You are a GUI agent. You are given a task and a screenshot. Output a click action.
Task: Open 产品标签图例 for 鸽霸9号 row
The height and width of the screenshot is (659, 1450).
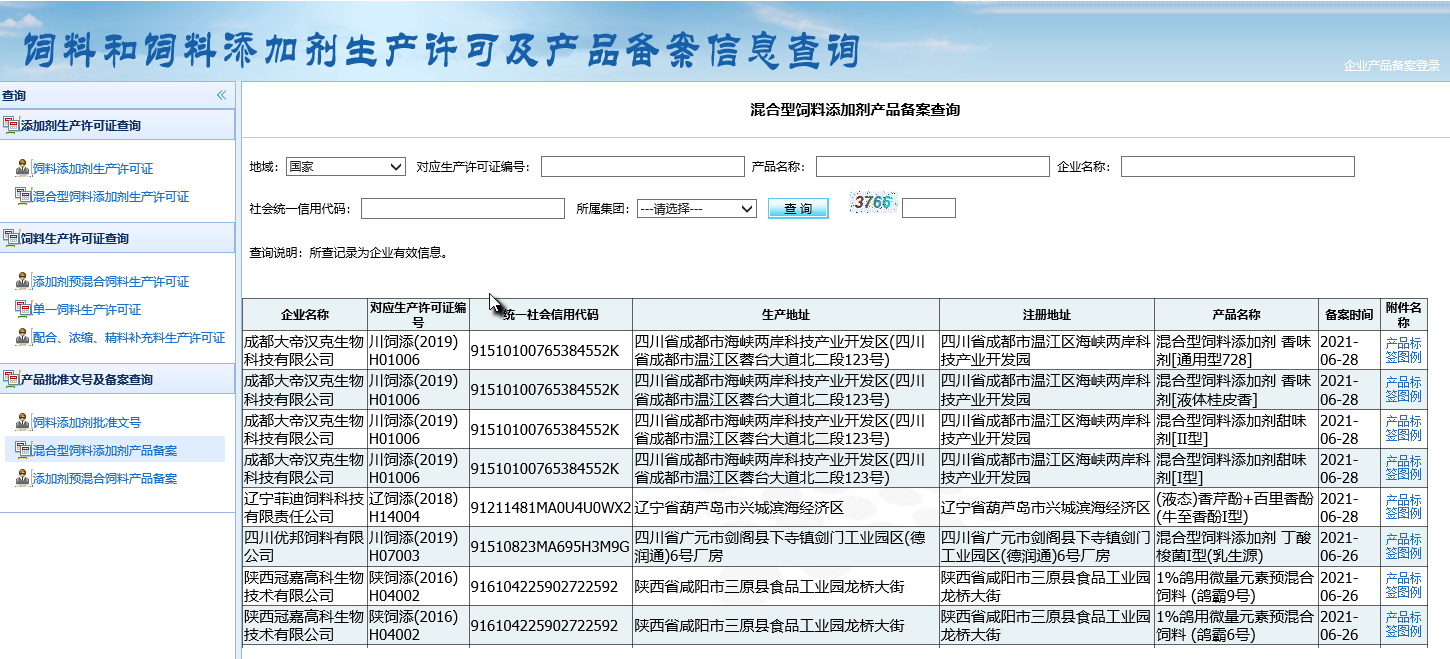pyautogui.click(x=1403, y=586)
